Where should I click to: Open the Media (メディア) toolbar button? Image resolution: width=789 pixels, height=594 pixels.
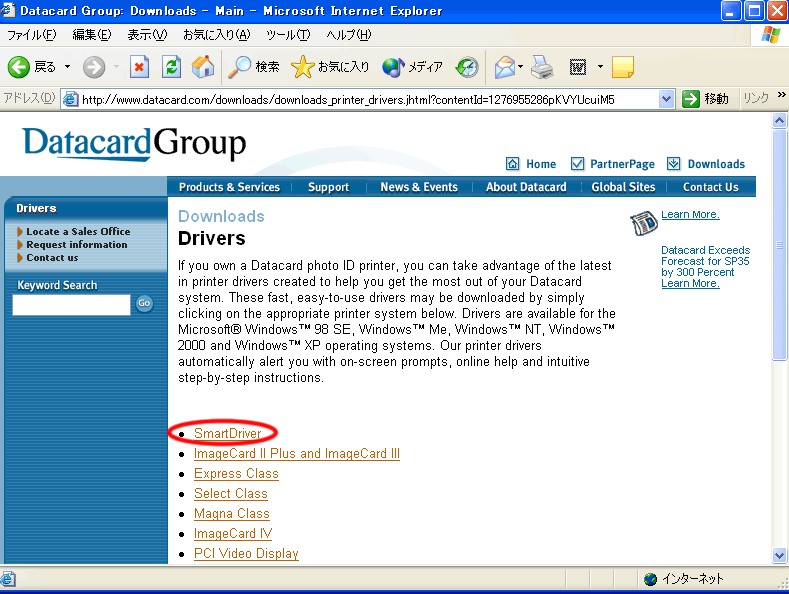coord(412,67)
